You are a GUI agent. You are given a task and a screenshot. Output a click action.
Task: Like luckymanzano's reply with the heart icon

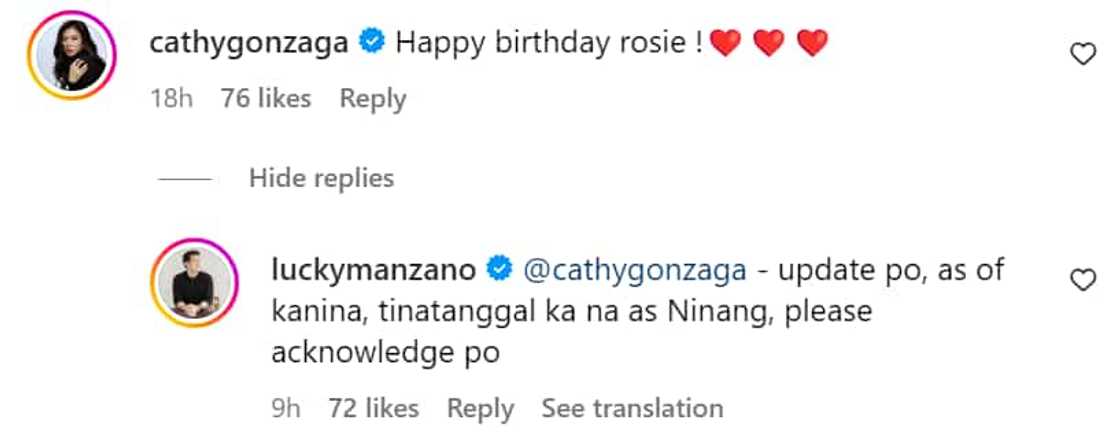coord(1083,281)
